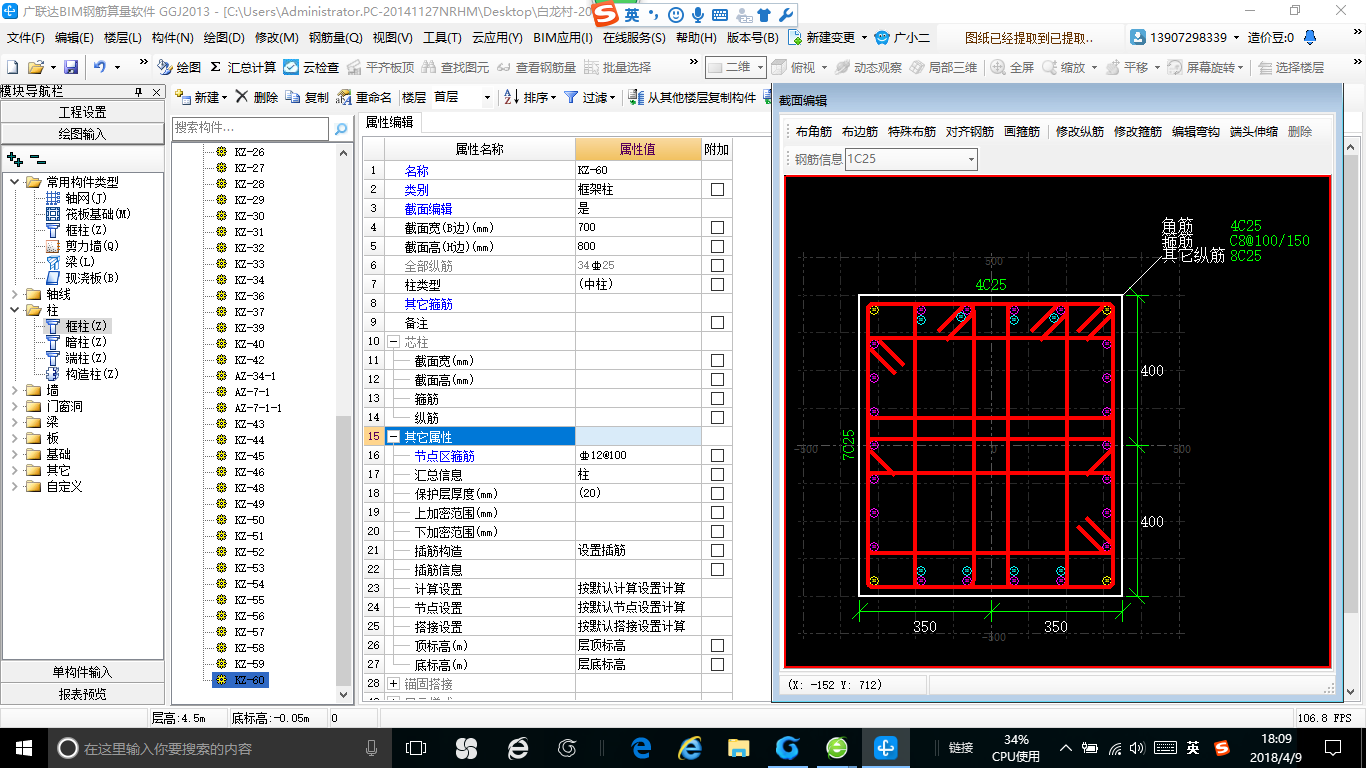Click 新建变更 button
Screen dimensions: 1366x768
[x=828, y=38]
